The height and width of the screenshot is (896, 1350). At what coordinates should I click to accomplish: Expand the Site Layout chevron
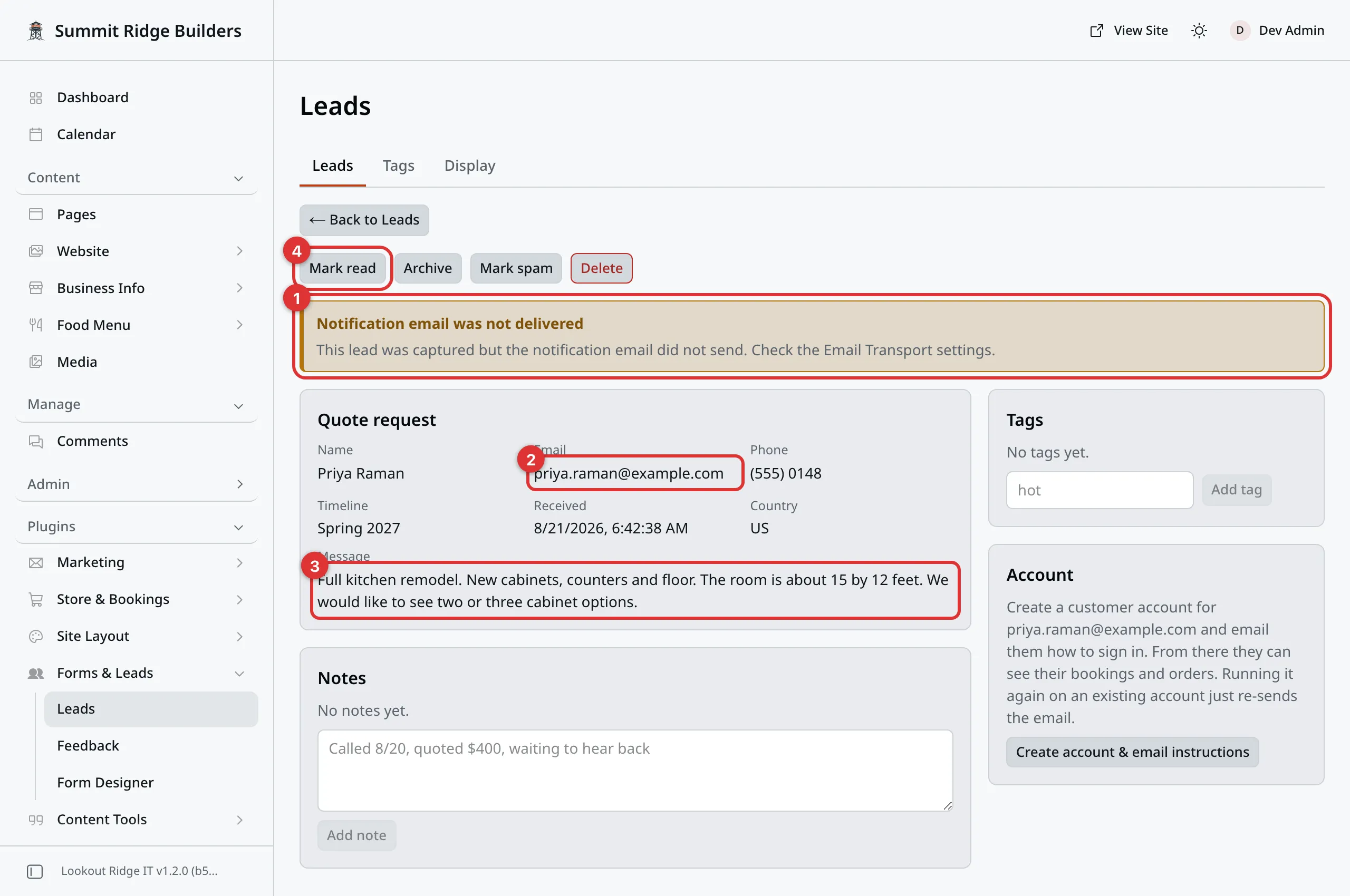pyautogui.click(x=239, y=636)
